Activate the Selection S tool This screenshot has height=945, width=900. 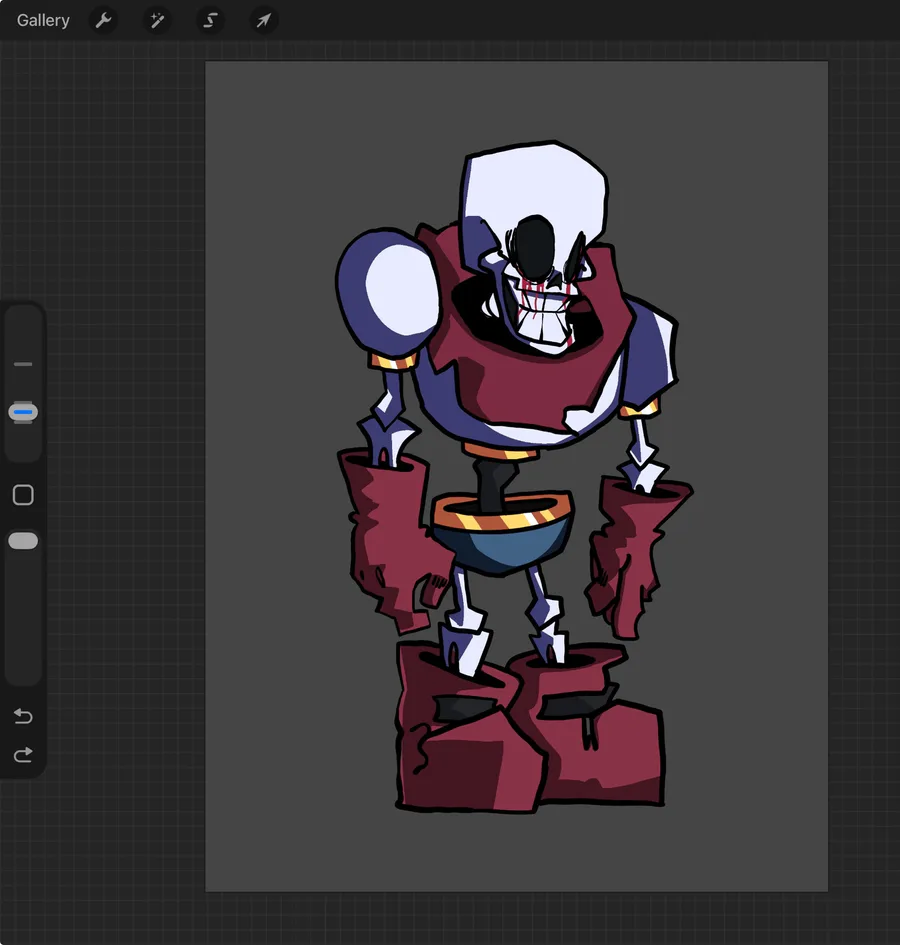click(x=210, y=20)
